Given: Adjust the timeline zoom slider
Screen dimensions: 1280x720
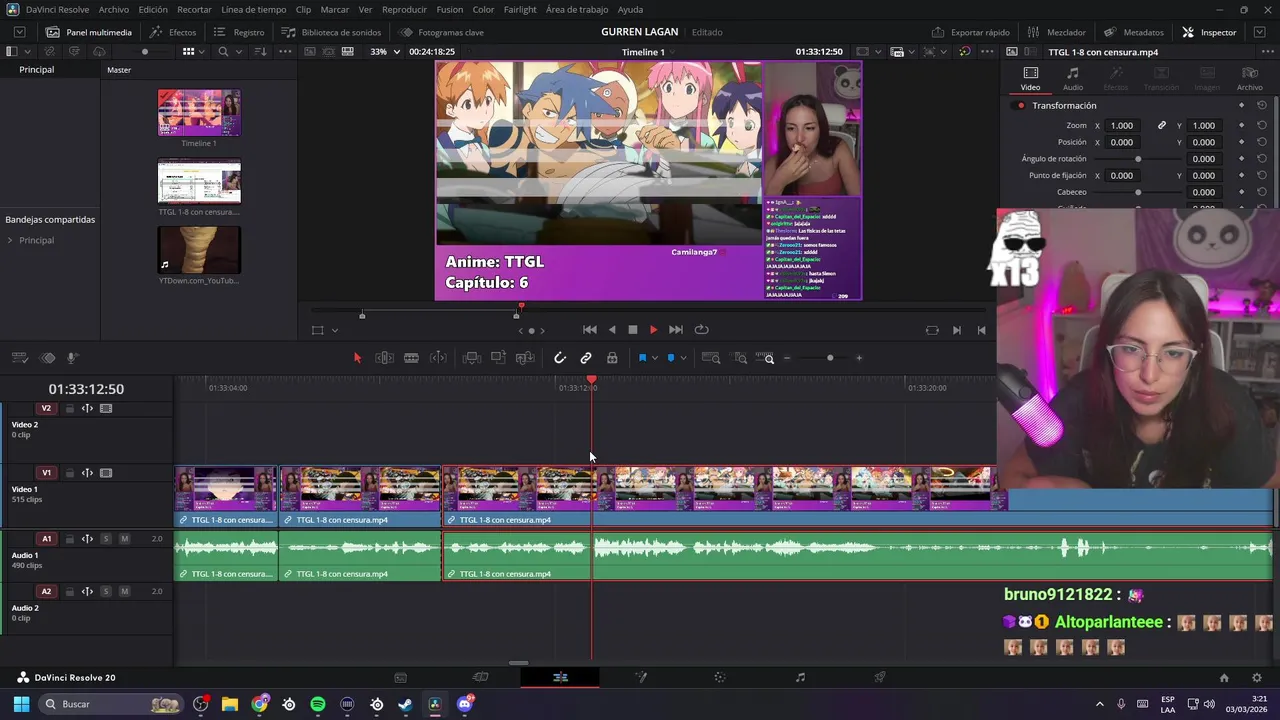Looking at the screenshot, I should tap(829, 358).
